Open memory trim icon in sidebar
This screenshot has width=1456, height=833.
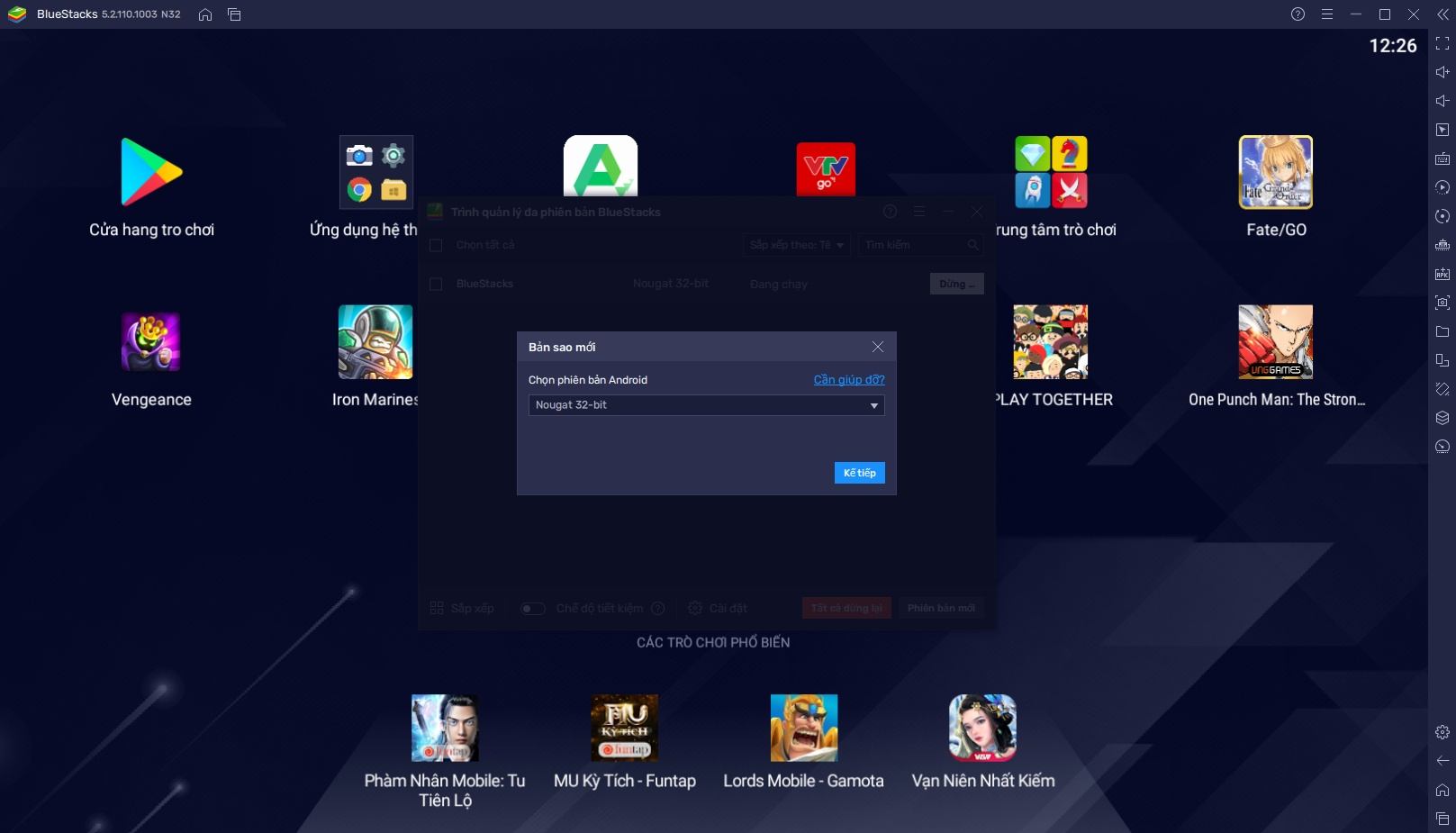[1442, 245]
